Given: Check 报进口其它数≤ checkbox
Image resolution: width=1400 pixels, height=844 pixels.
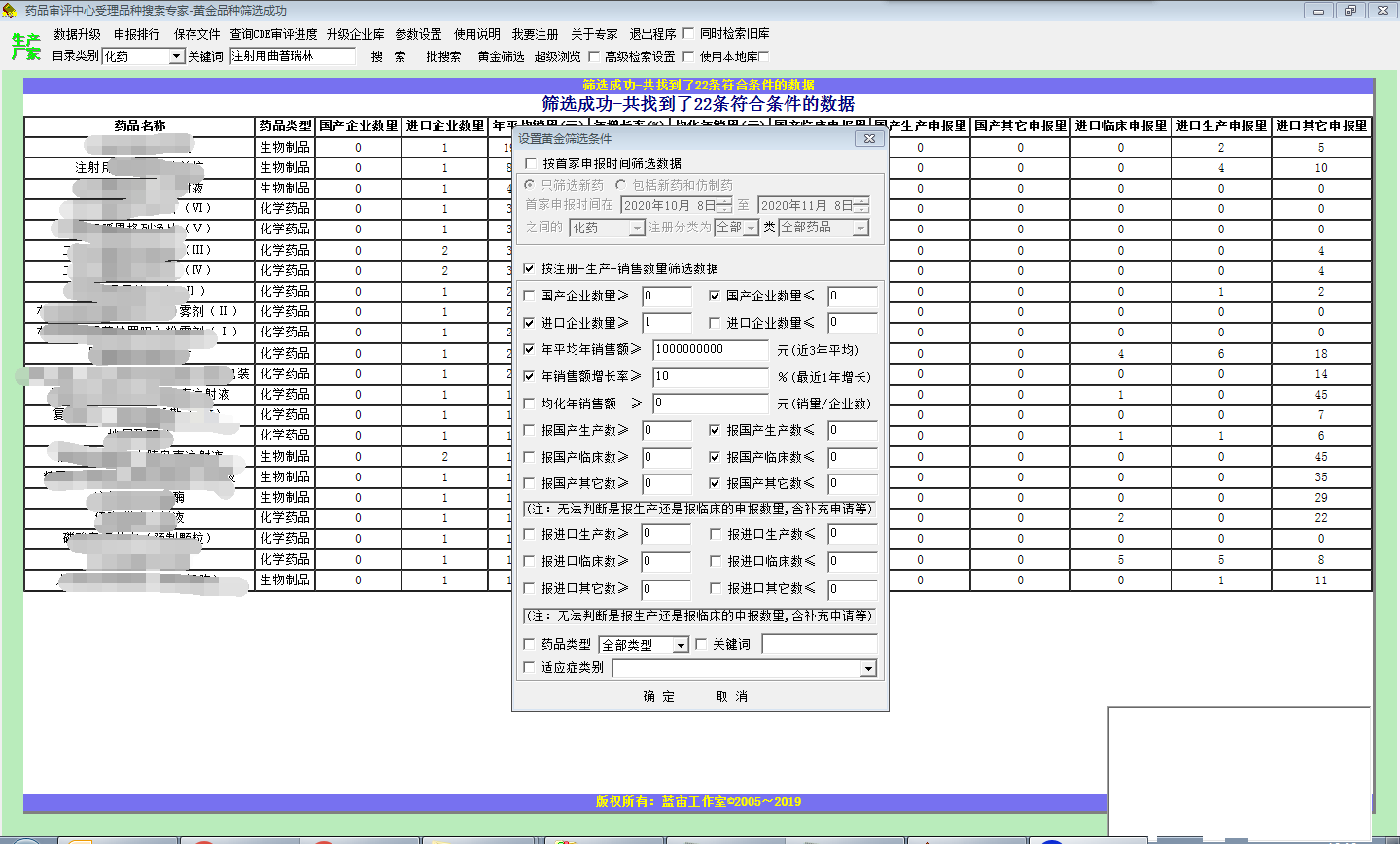Looking at the screenshot, I should [x=715, y=588].
